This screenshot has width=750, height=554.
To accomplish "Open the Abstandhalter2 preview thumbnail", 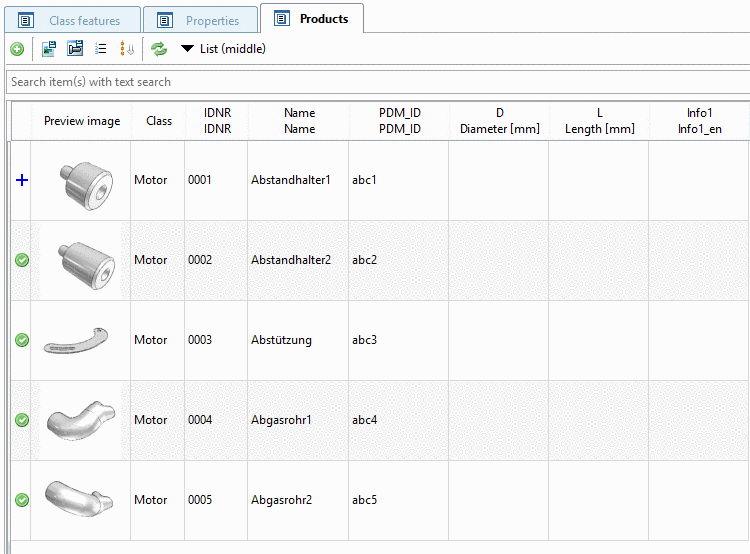I will tap(87, 265).
